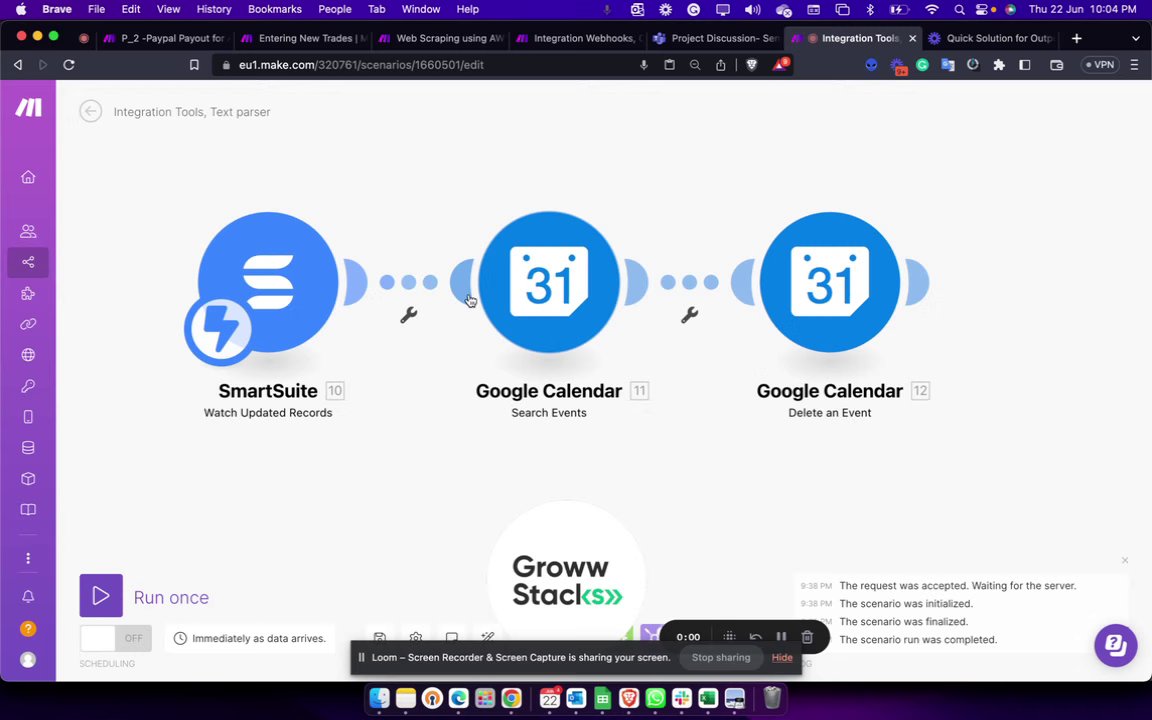Open the user profile avatar in the sidebar
Screen dimensions: 1152x720
pyautogui.click(x=28, y=660)
